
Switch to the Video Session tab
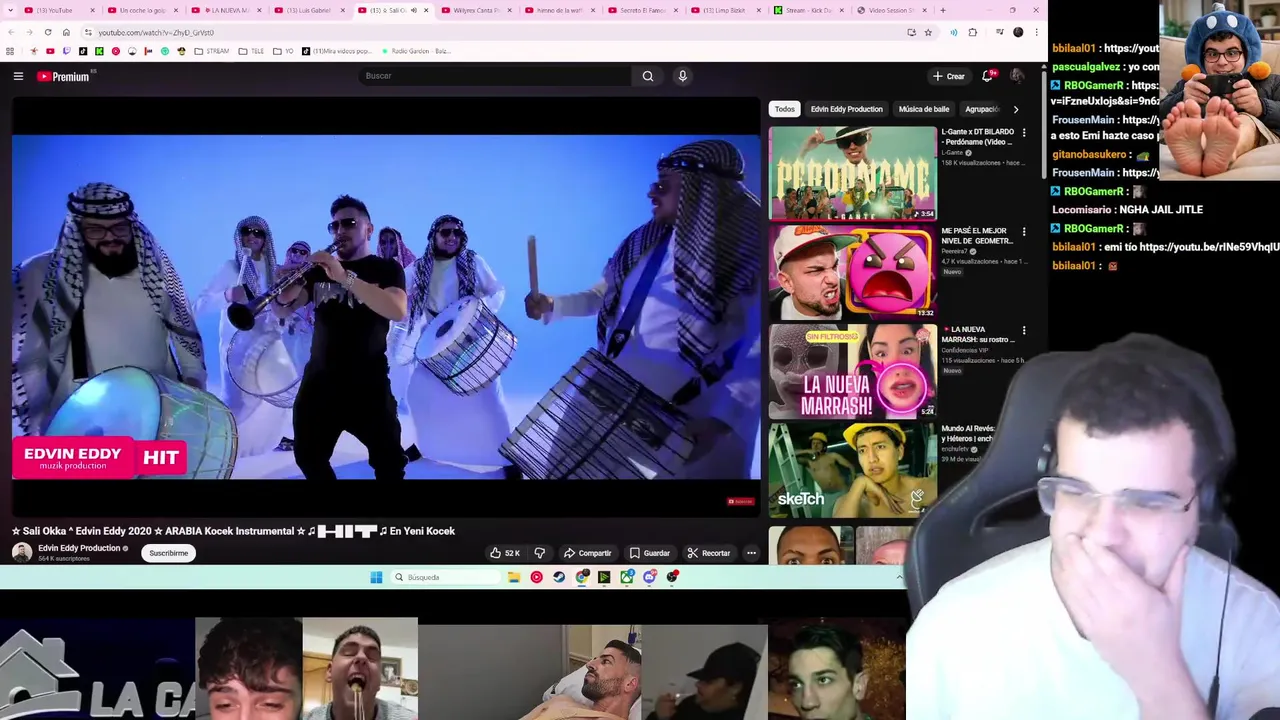tap(891, 10)
